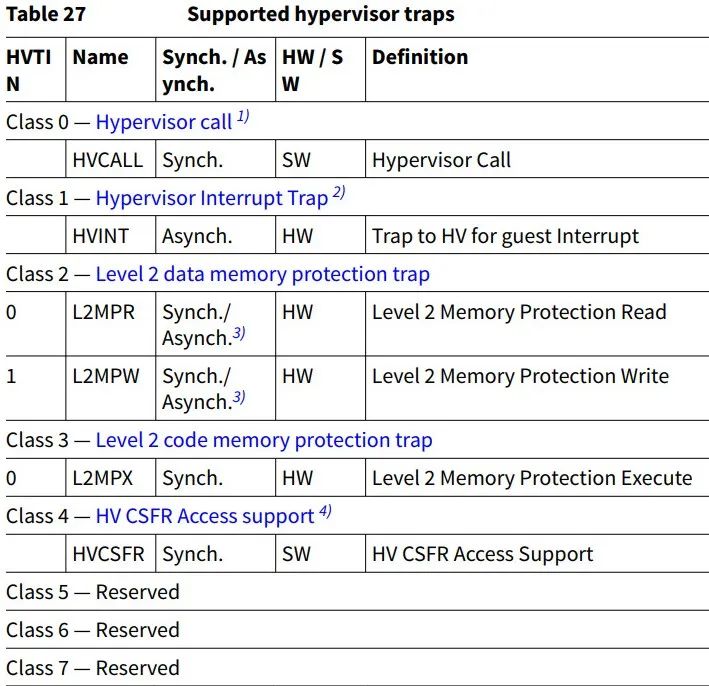The image size is (709, 686).
Task: Click footnote 2 after Hypervisor Interrupt Trap
Action: (x=339, y=193)
